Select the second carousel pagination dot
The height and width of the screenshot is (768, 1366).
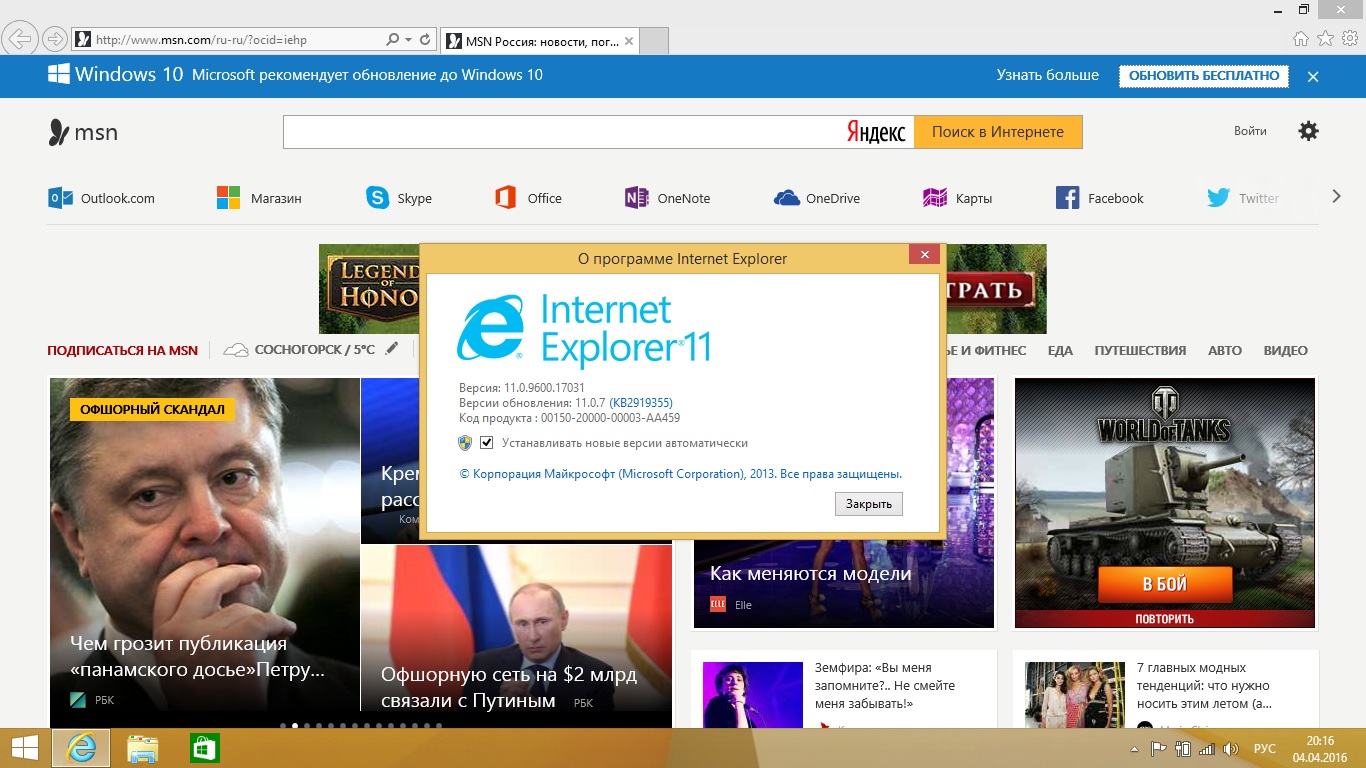pyautogui.click(x=294, y=725)
